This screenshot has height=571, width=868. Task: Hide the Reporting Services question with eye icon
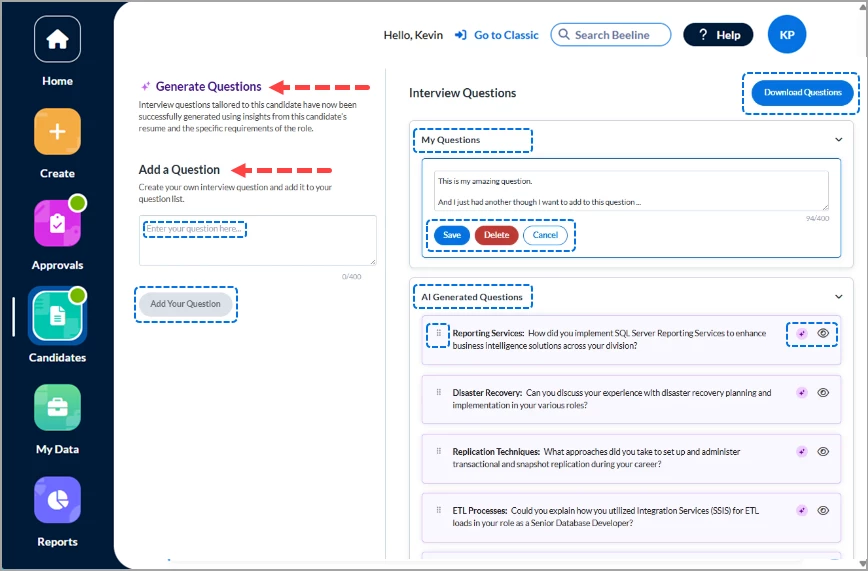823,333
